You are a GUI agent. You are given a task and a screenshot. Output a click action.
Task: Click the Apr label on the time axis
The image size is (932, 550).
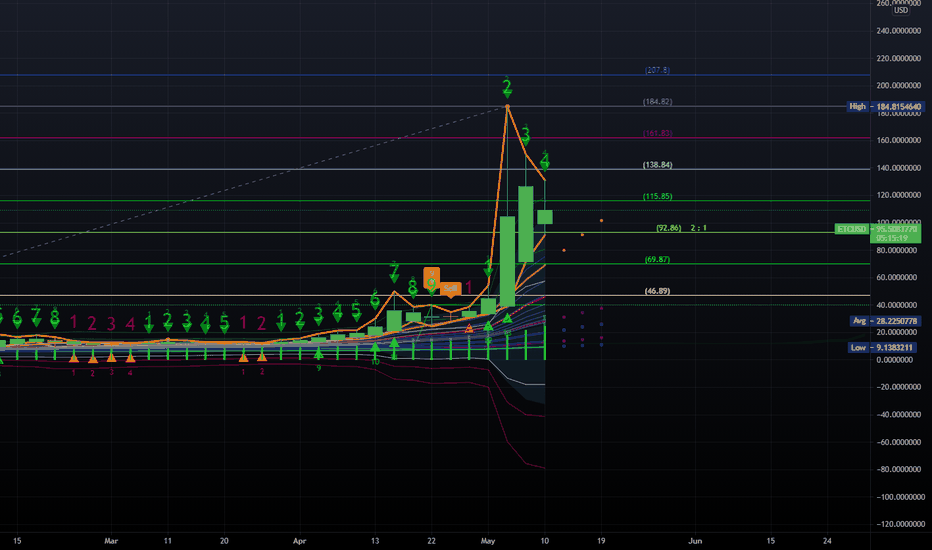(300, 541)
